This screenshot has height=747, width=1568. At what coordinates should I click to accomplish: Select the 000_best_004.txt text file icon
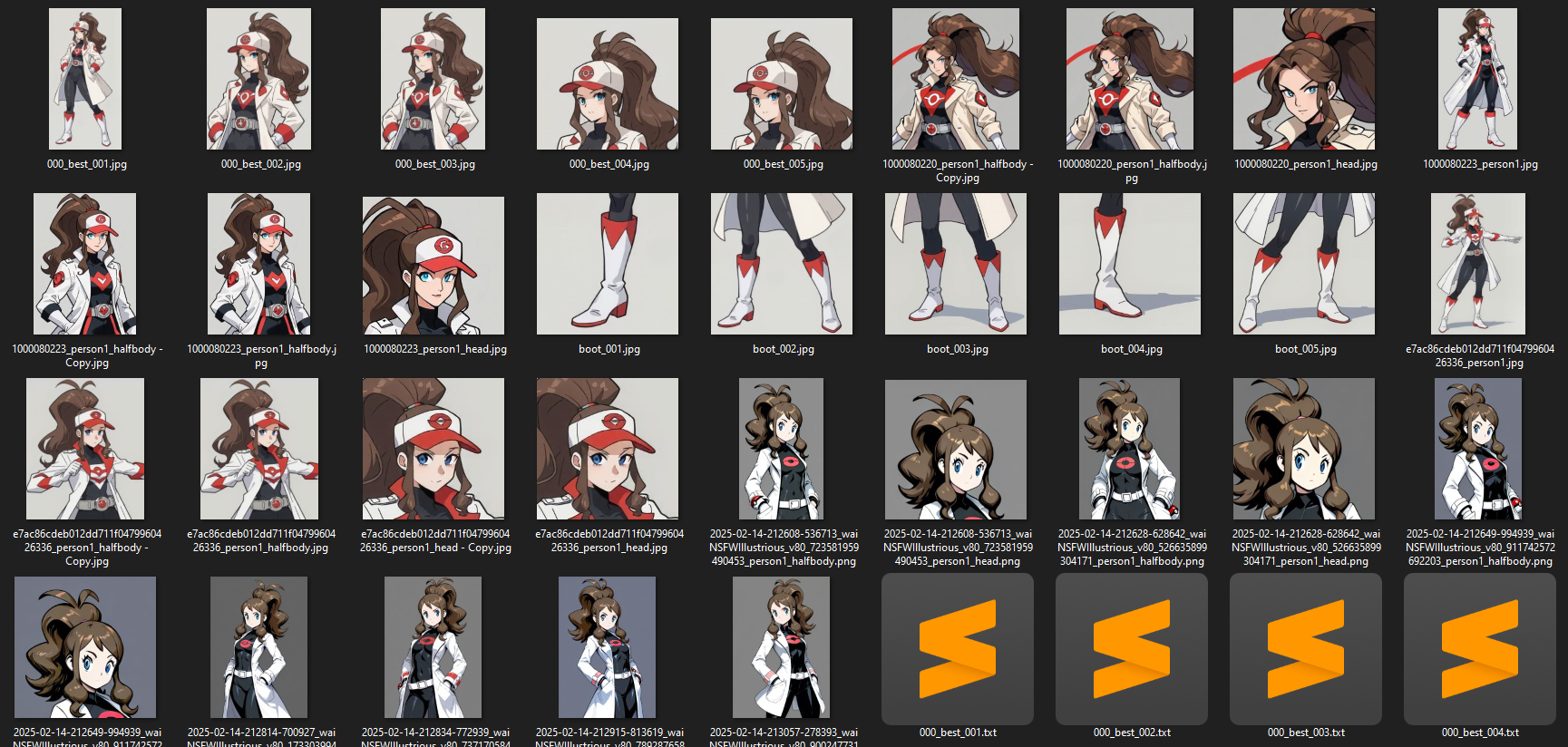point(1479,648)
